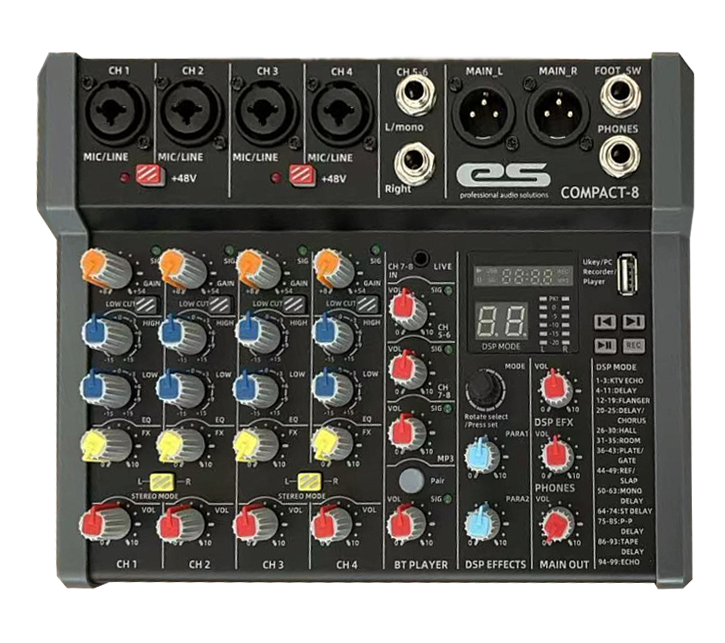
Task: Click the CH 1 yellow FX knob
Action: tap(106, 444)
